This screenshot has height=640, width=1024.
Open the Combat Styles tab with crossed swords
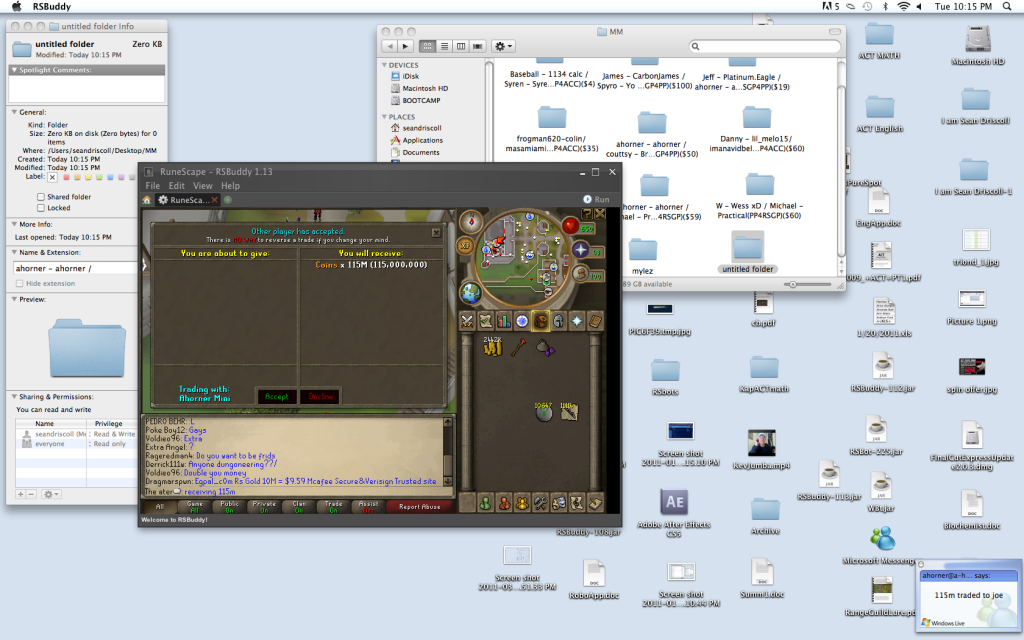467,321
